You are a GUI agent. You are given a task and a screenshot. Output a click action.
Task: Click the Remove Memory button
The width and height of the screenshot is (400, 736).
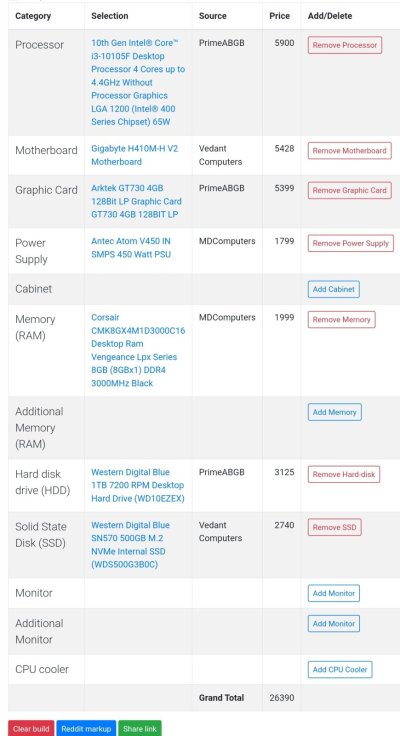pos(341,319)
